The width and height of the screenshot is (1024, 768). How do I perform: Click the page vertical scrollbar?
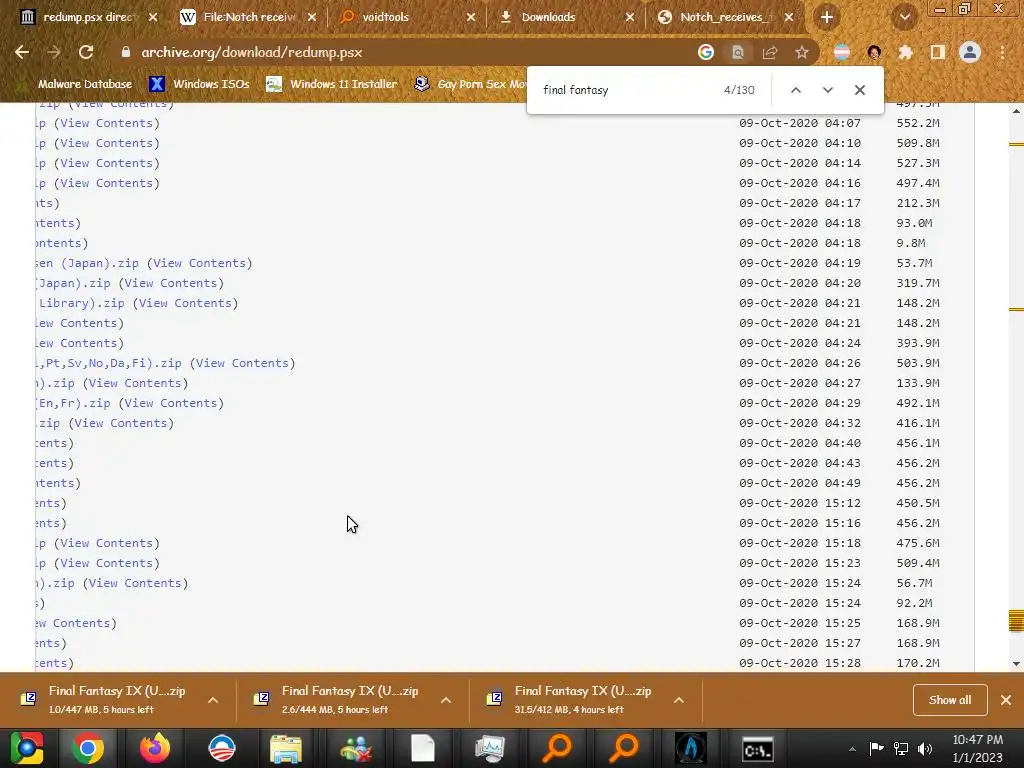[x=1016, y=388]
